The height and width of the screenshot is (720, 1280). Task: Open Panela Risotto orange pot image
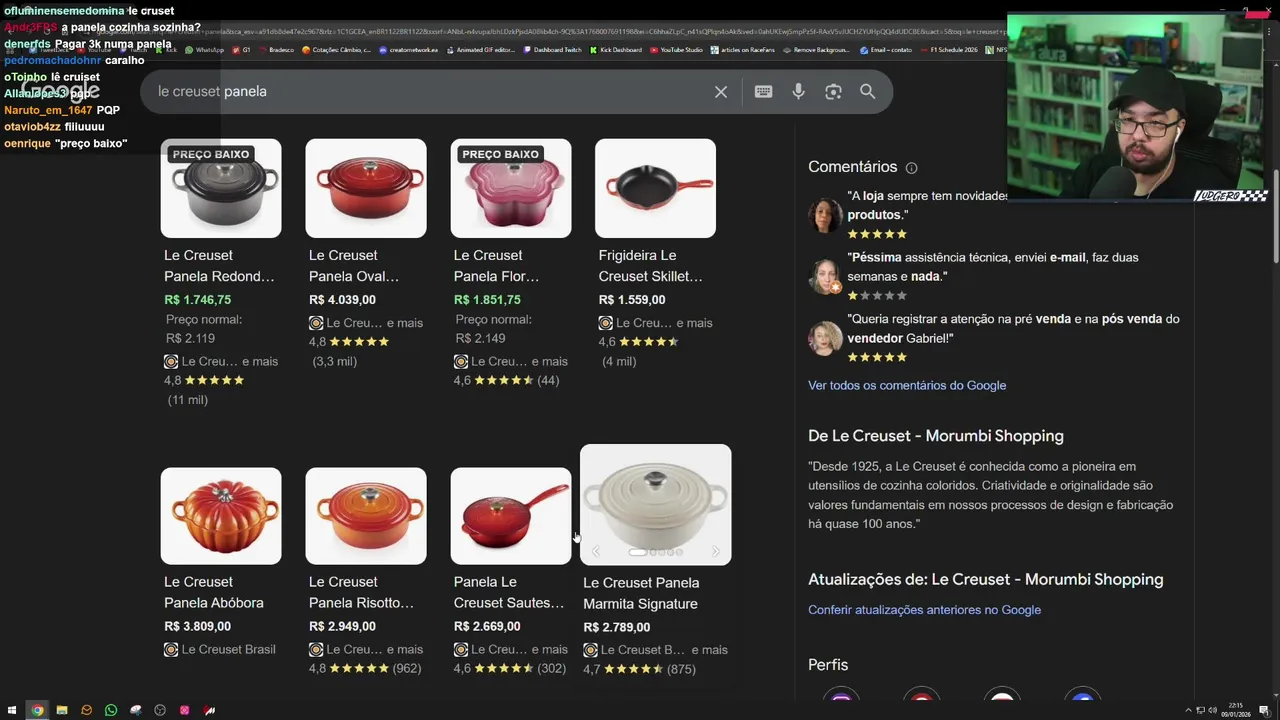click(x=366, y=516)
